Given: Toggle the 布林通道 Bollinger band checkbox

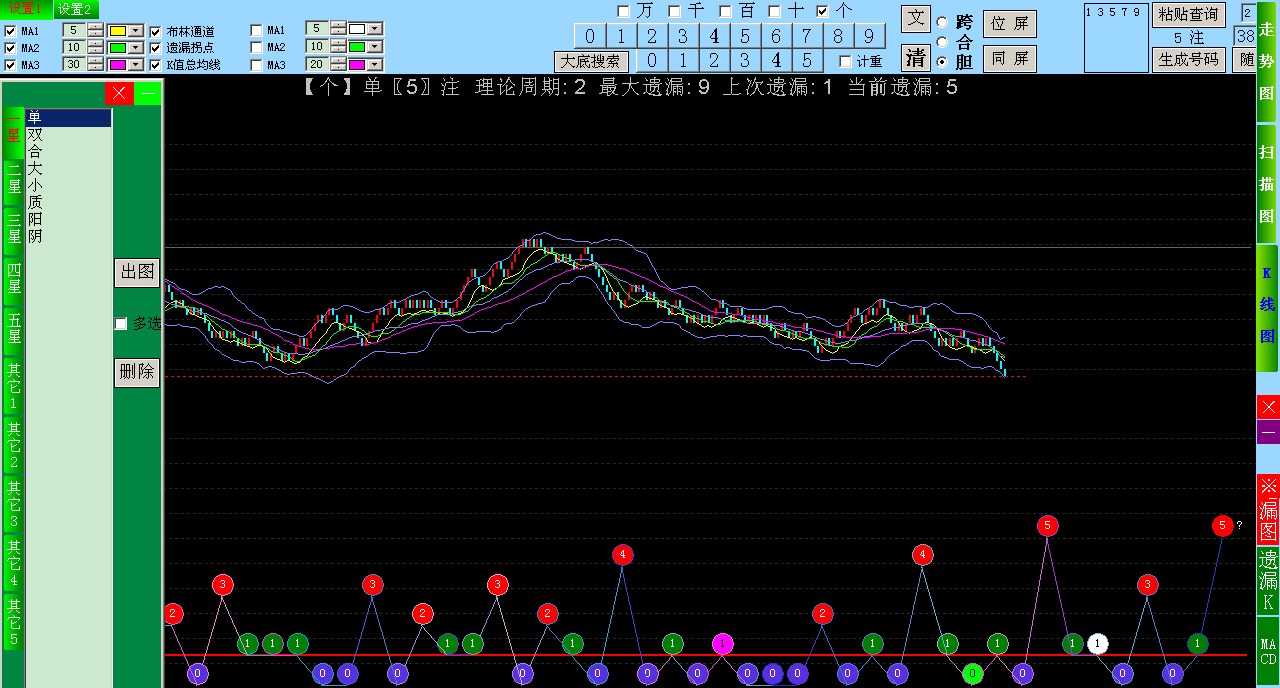Looking at the screenshot, I should point(156,31).
